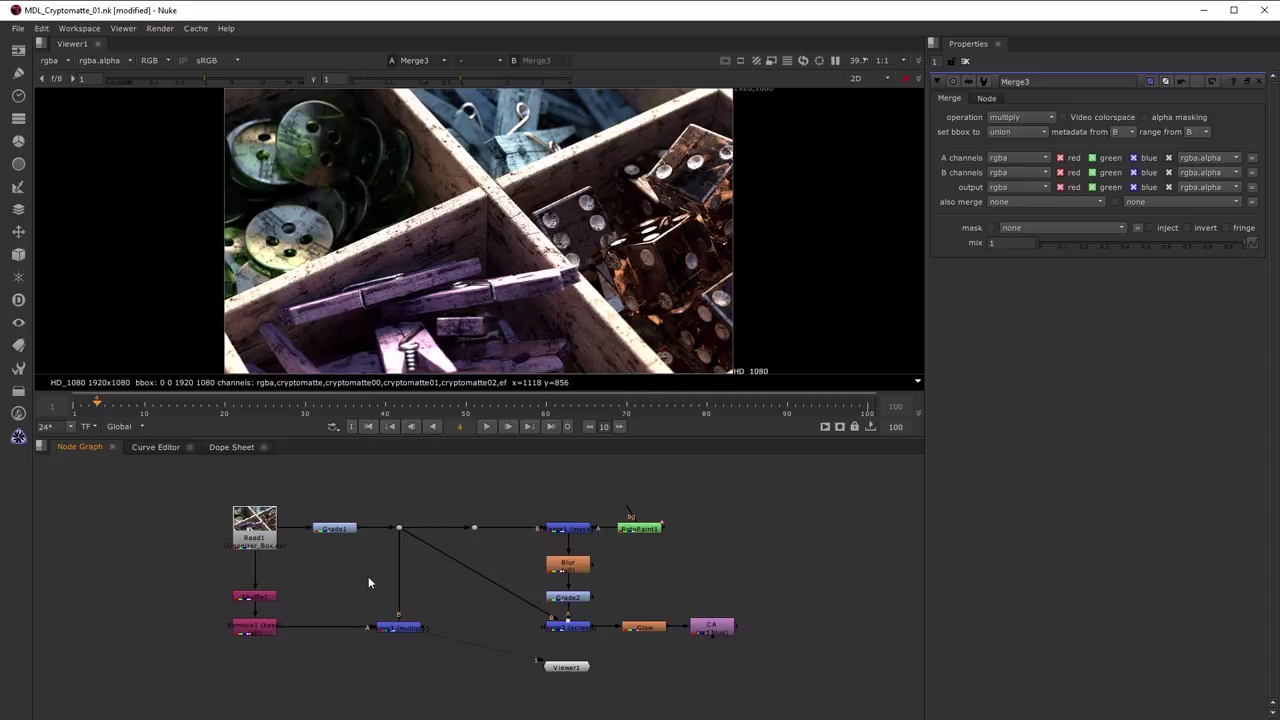
Task: Open the Workspace menu
Action: [x=79, y=28]
